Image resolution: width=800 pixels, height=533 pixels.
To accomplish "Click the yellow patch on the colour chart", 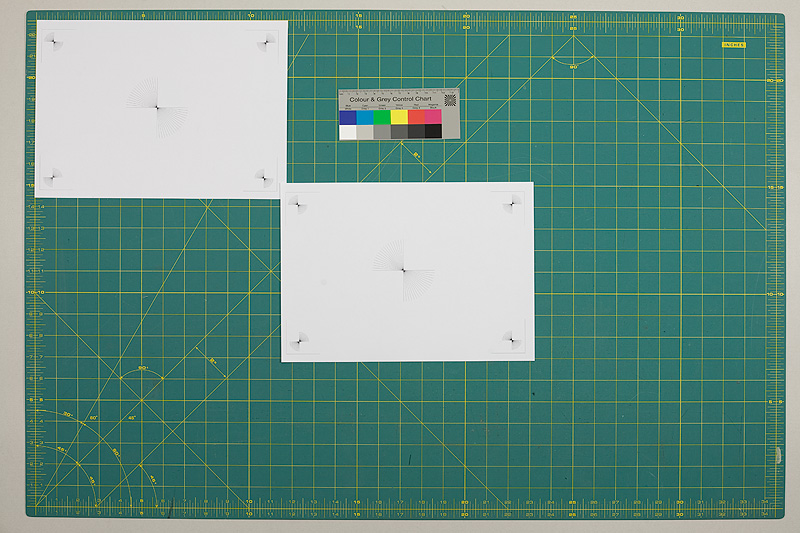I will (398, 116).
